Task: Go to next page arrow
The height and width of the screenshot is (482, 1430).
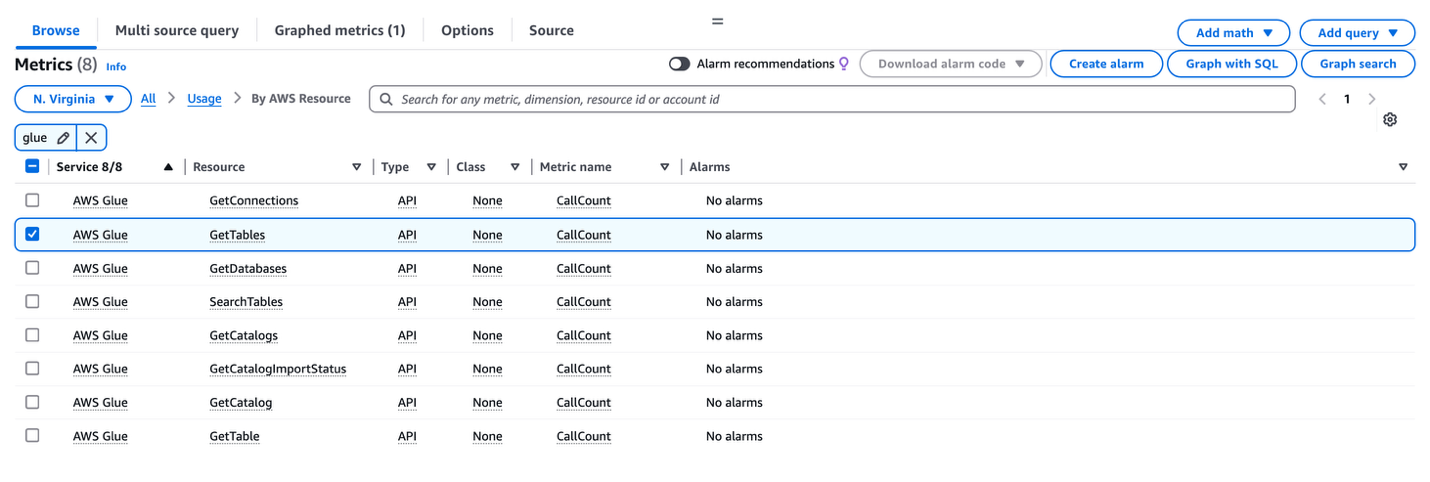Action: click(1372, 99)
